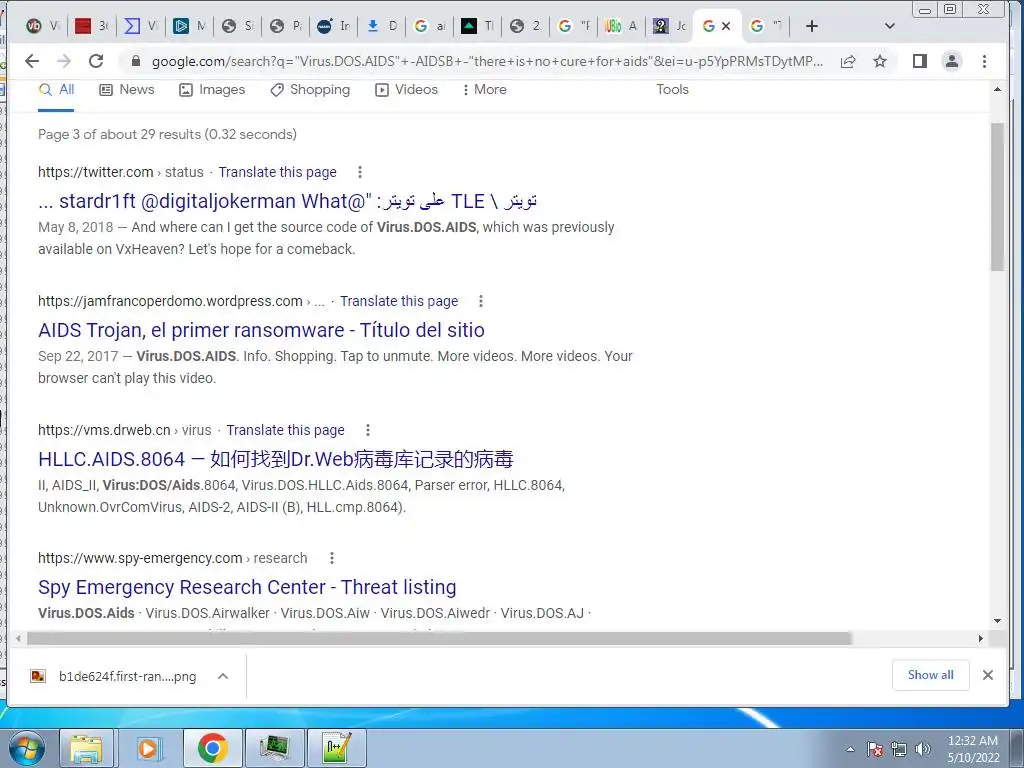1024x768 pixels.
Task: Open Action Center flag icon
Action: pos(875,749)
